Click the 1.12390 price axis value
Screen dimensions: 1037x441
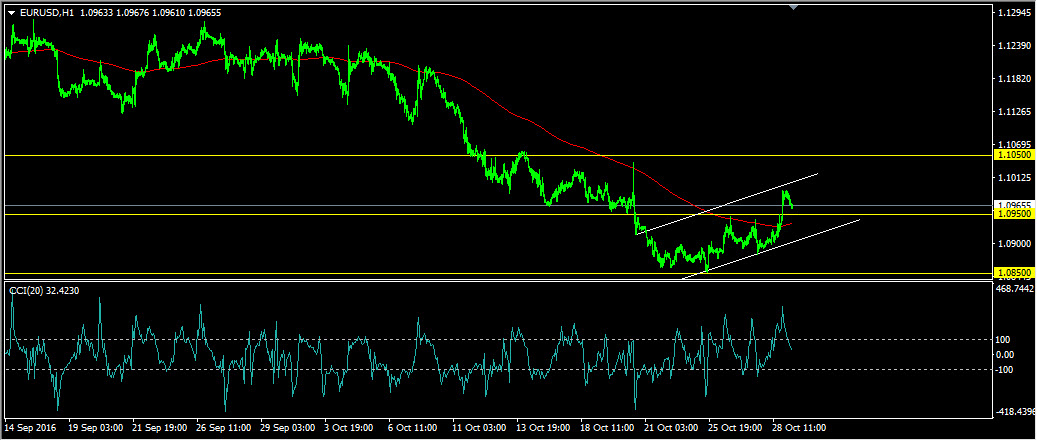tap(1016, 46)
